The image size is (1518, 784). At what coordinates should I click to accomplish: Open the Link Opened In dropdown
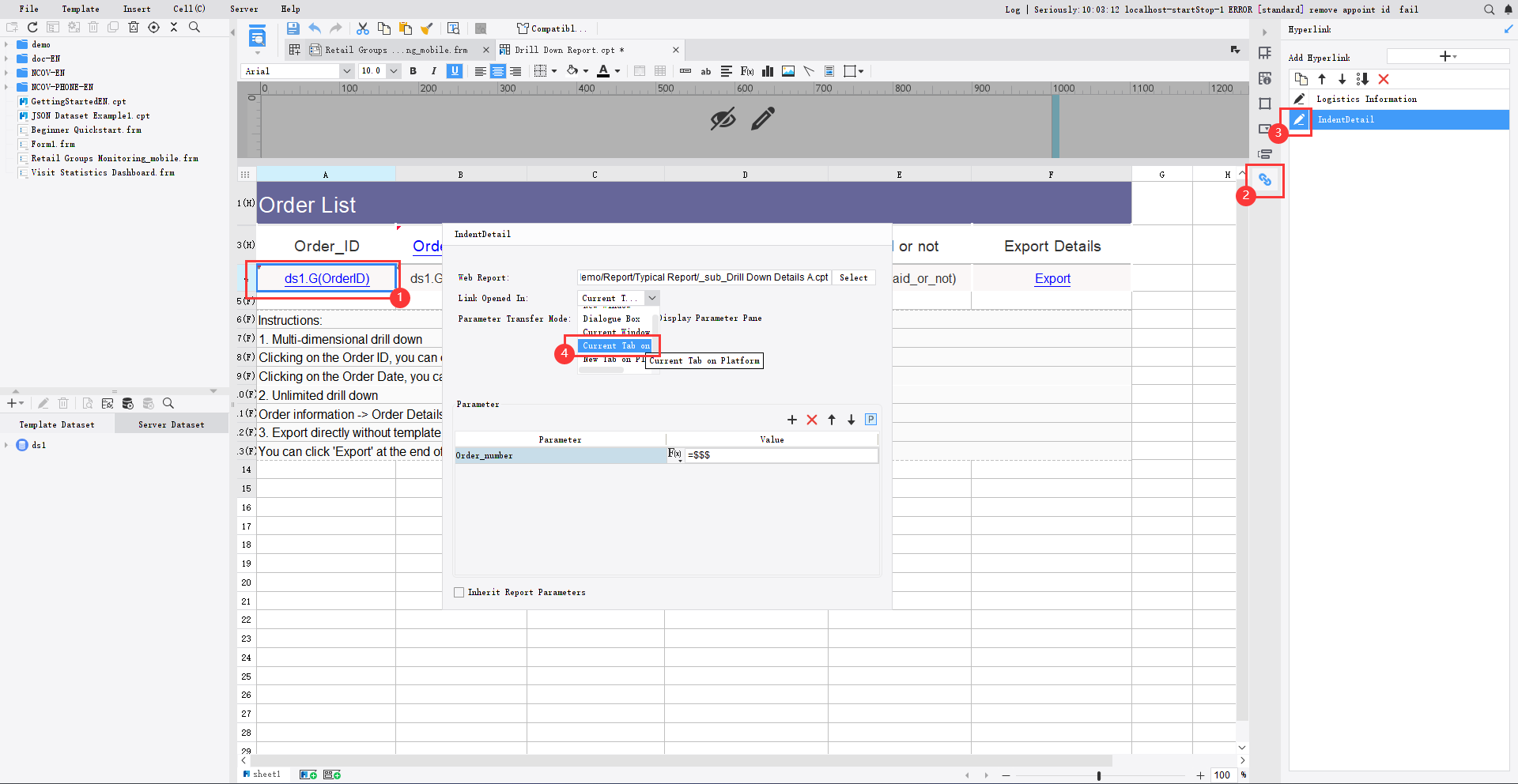pyautogui.click(x=651, y=298)
